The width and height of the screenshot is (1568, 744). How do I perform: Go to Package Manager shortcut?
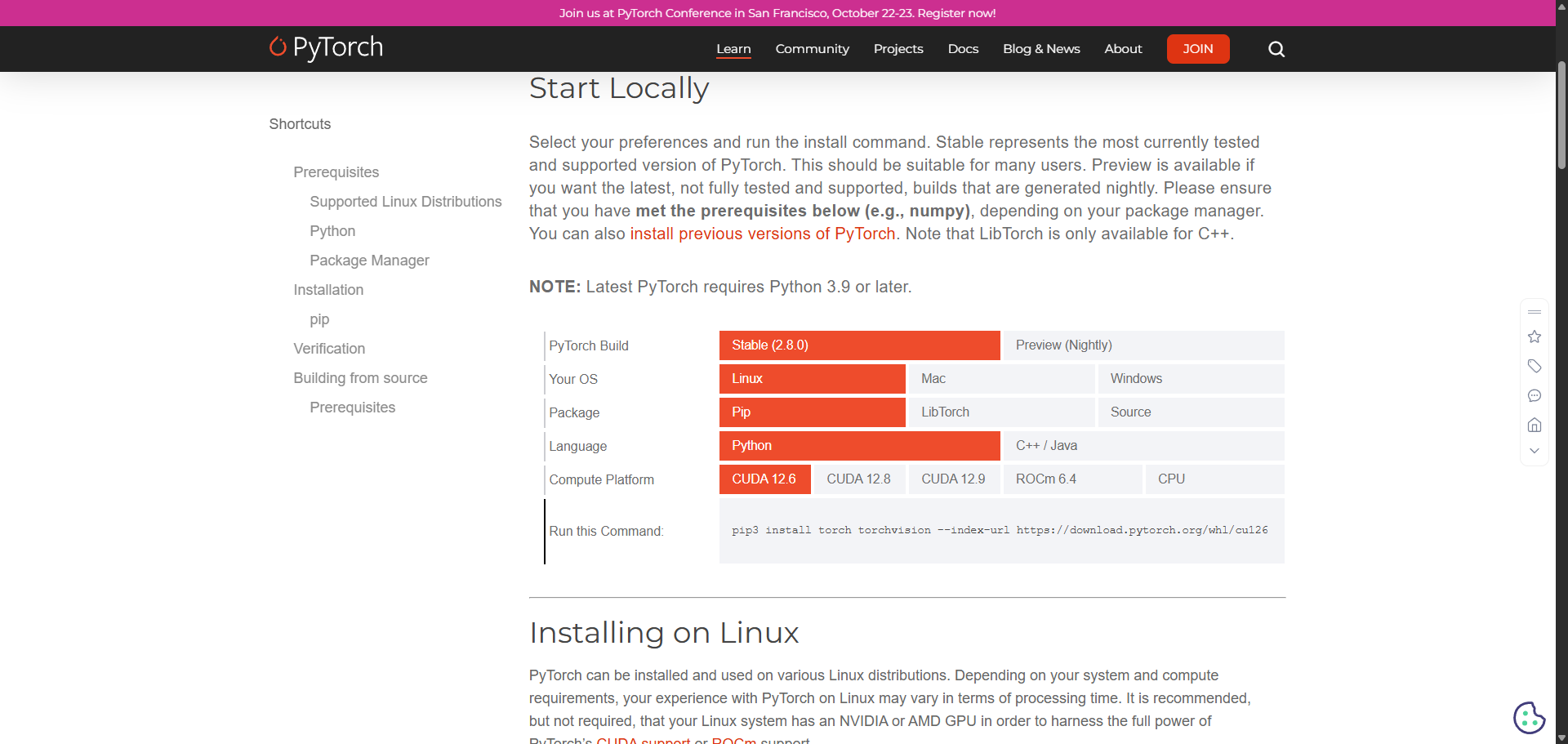pyautogui.click(x=369, y=261)
